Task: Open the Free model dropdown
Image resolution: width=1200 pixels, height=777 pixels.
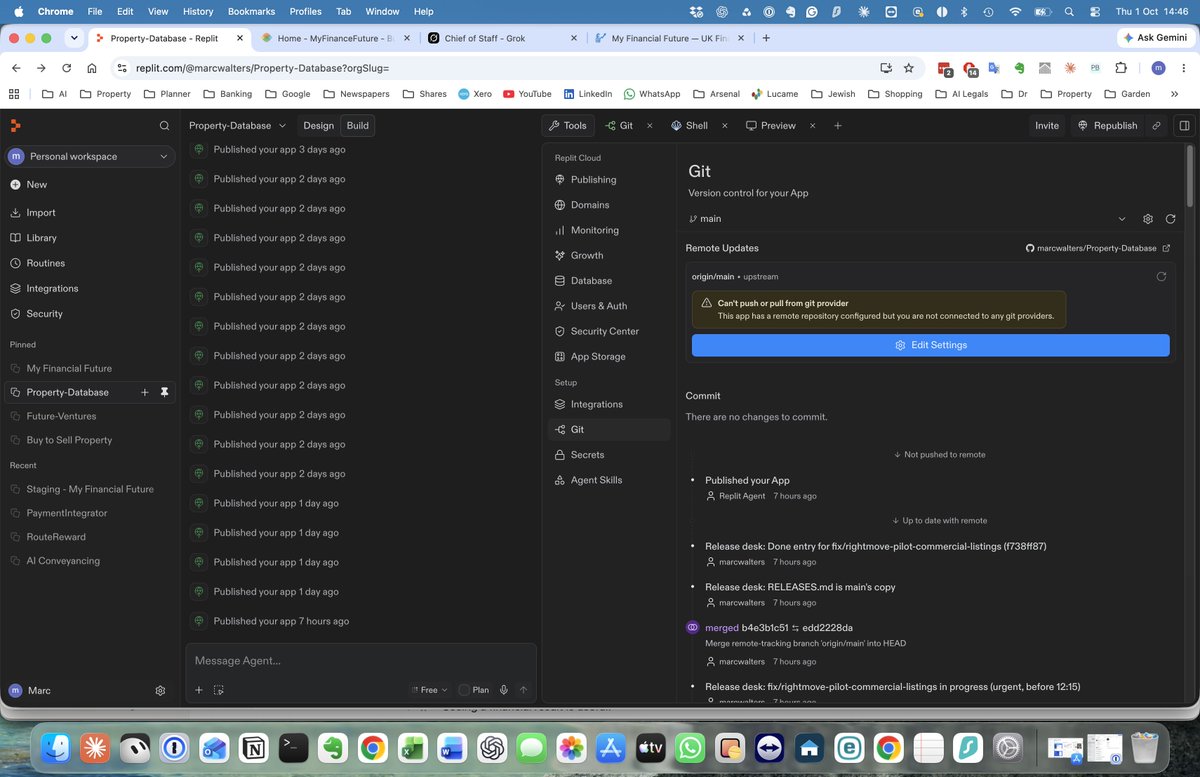Action: (429, 690)
